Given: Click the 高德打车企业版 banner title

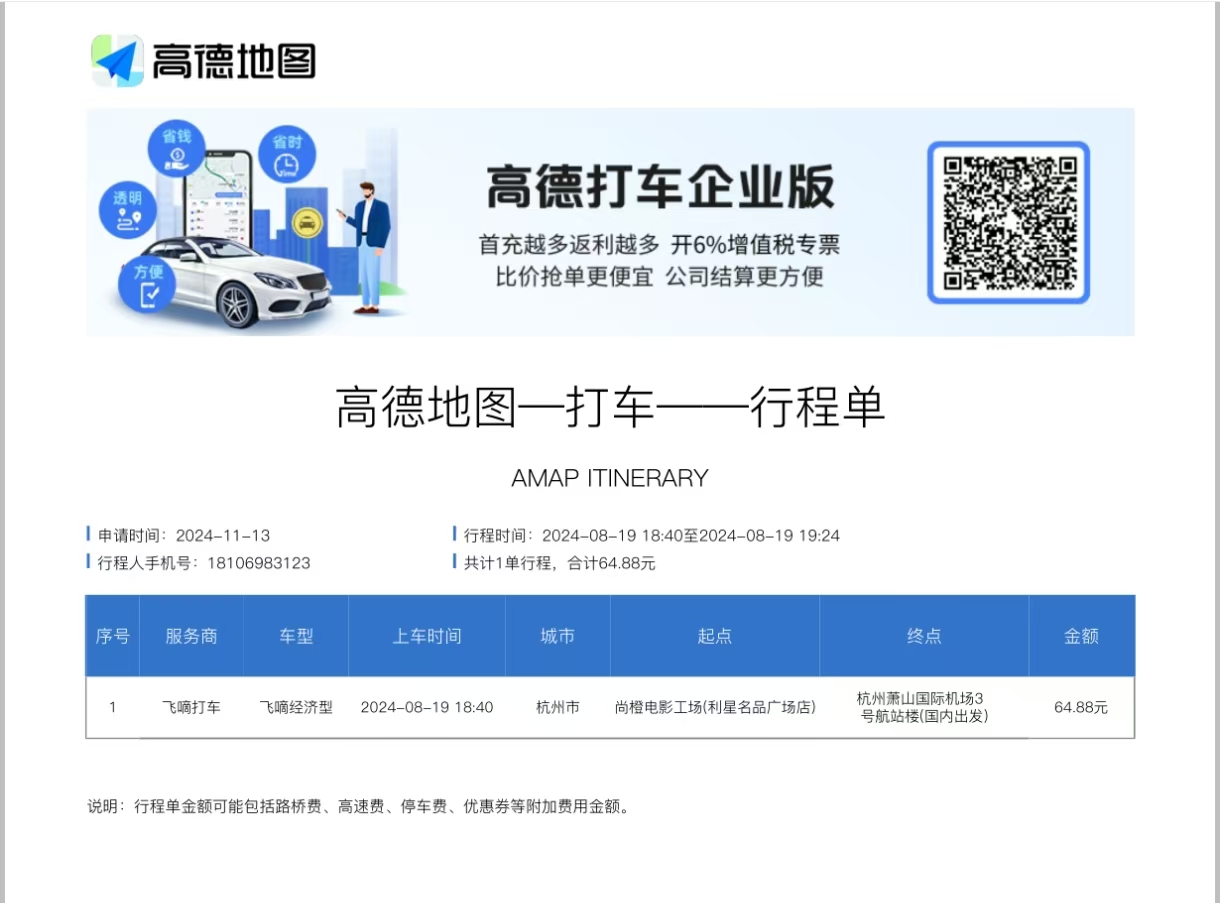Looking at the screenshot, I should [x=660, y=188].
